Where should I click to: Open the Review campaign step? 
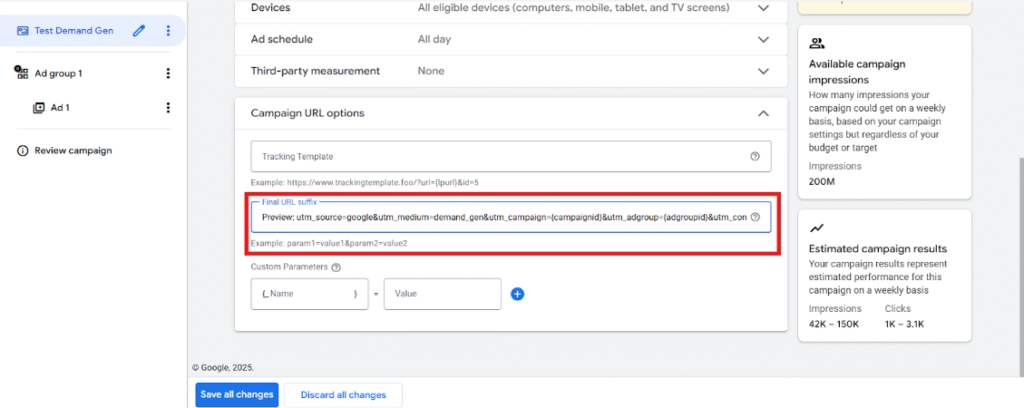click(72, 151)
